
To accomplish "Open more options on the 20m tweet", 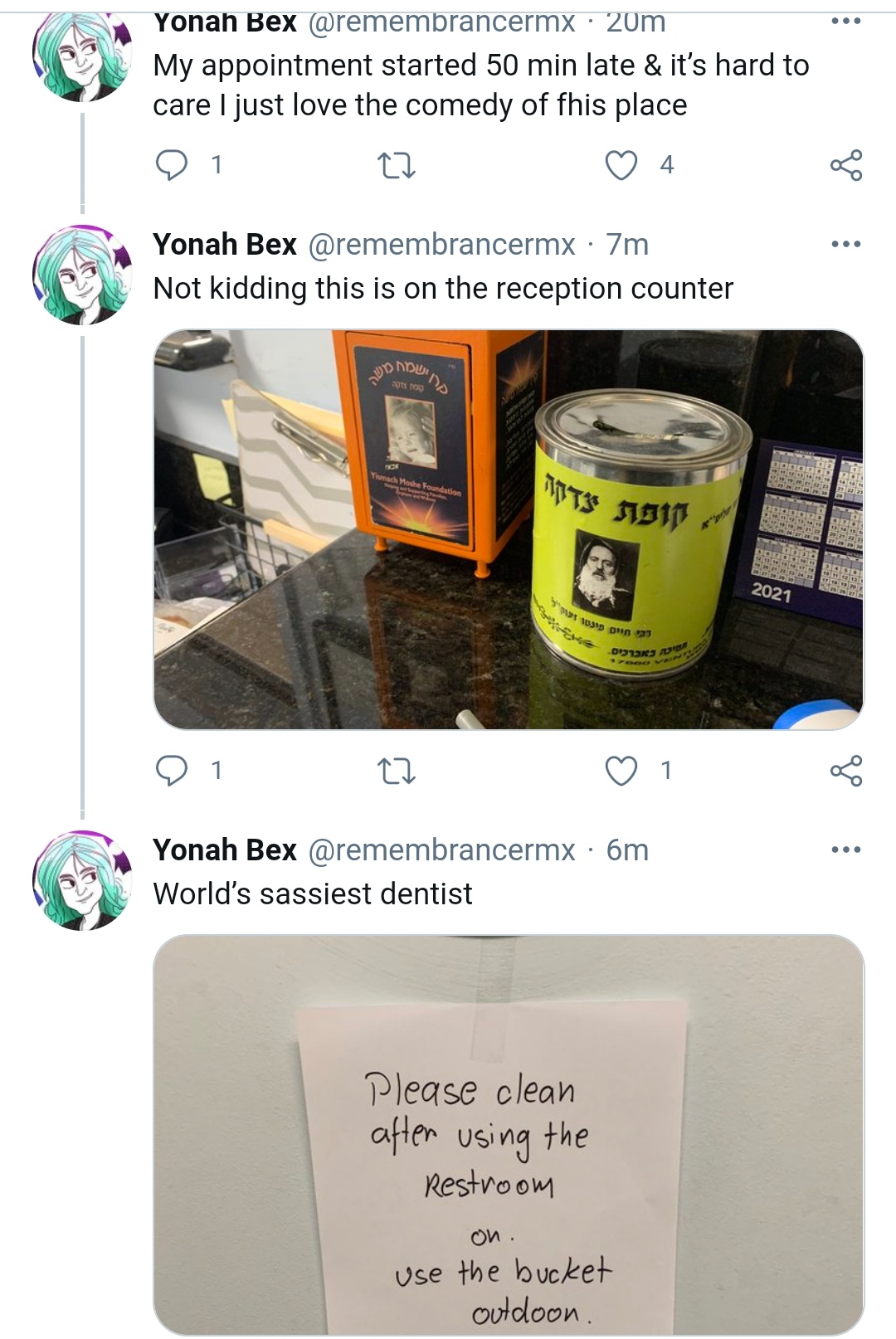I will (846, 21).
